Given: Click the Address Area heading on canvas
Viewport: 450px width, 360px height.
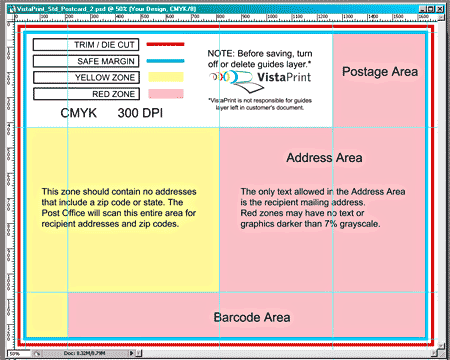Looking at the screenshot, I should click(x=324, y=158).
